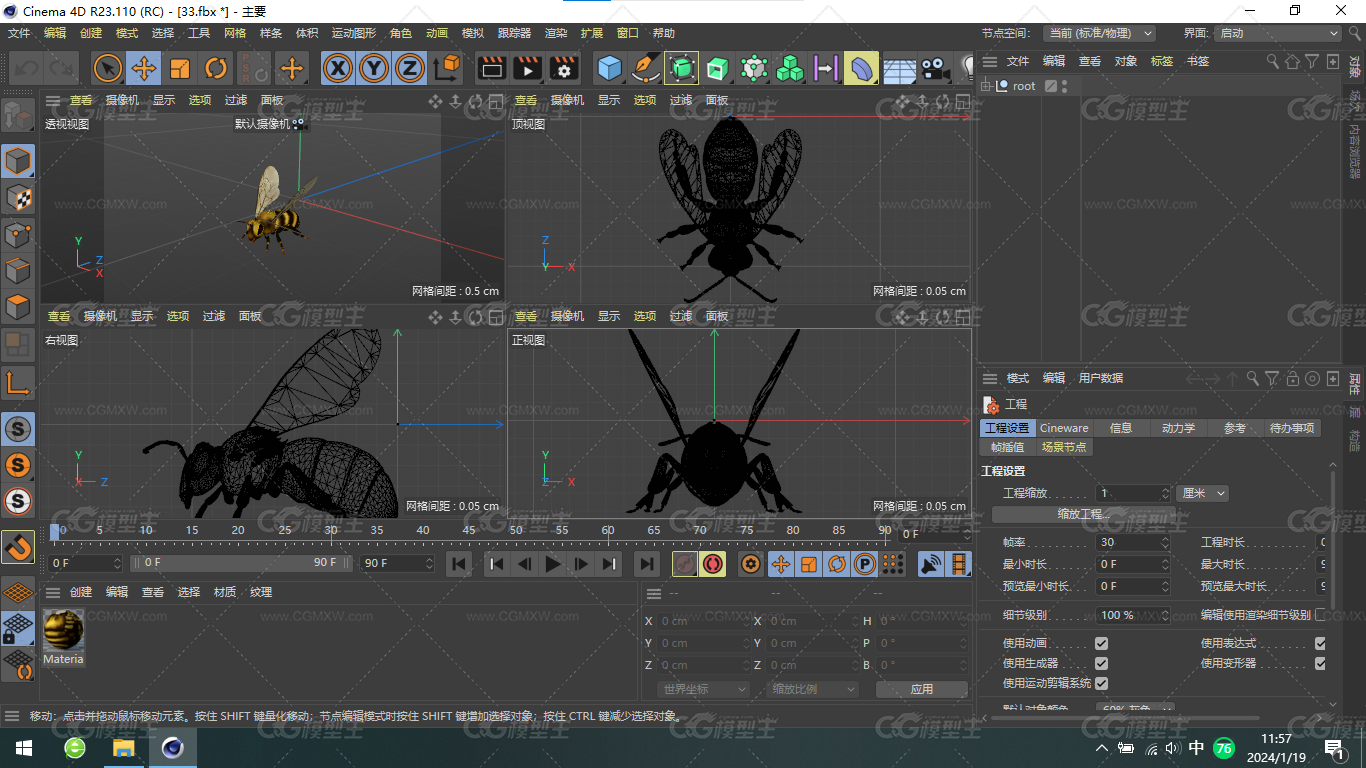This screenshot has width=1366, height=768.
Task: Click the 应用 apply button
Action: pyautogui.click(x=921, y=689)
